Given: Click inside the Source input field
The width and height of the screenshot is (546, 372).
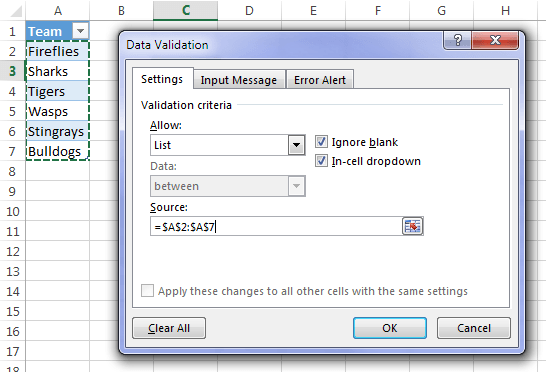Looking at the screenshot, I should [x=276, y=226].
